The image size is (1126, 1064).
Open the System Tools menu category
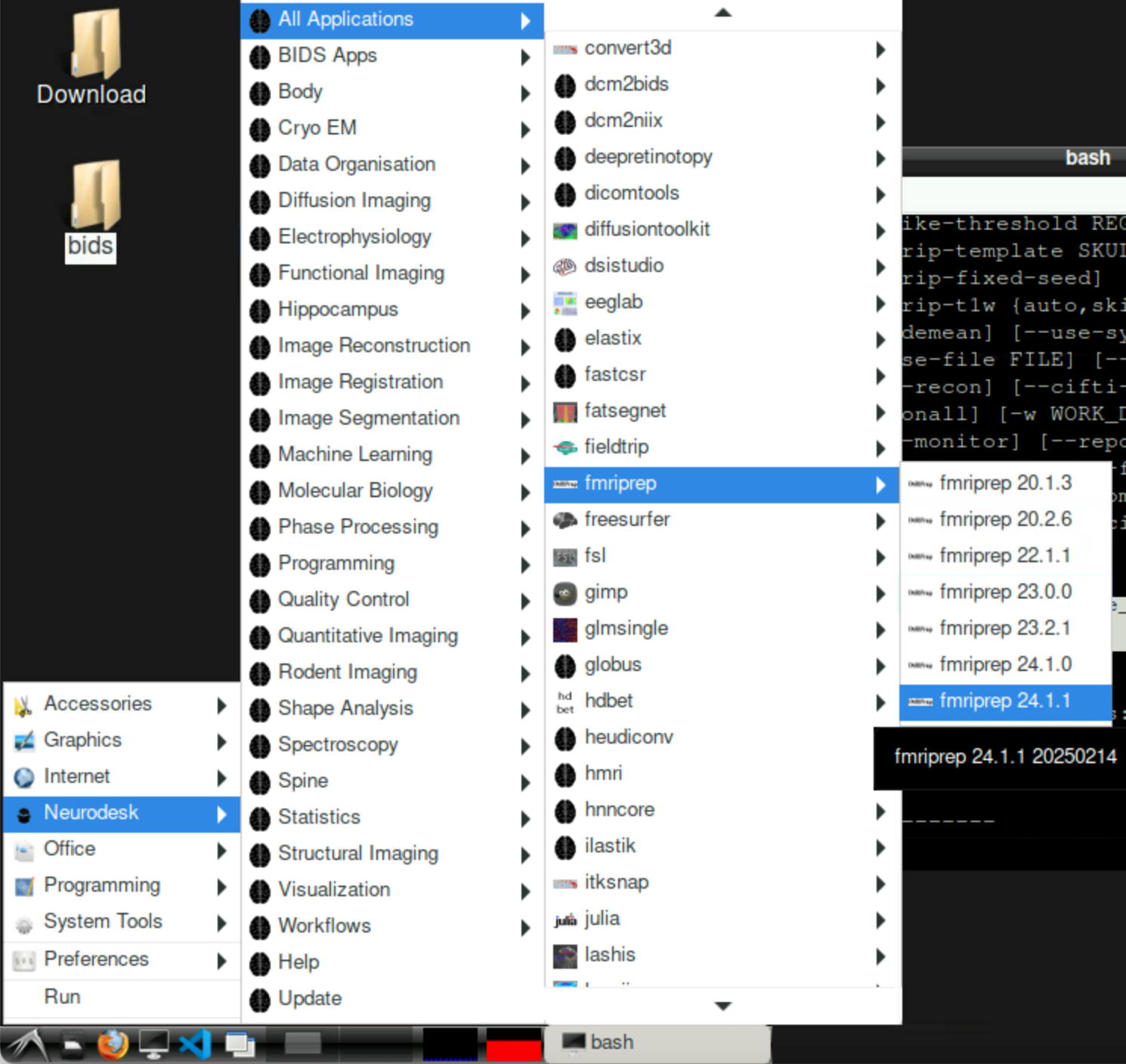point(122,922)
